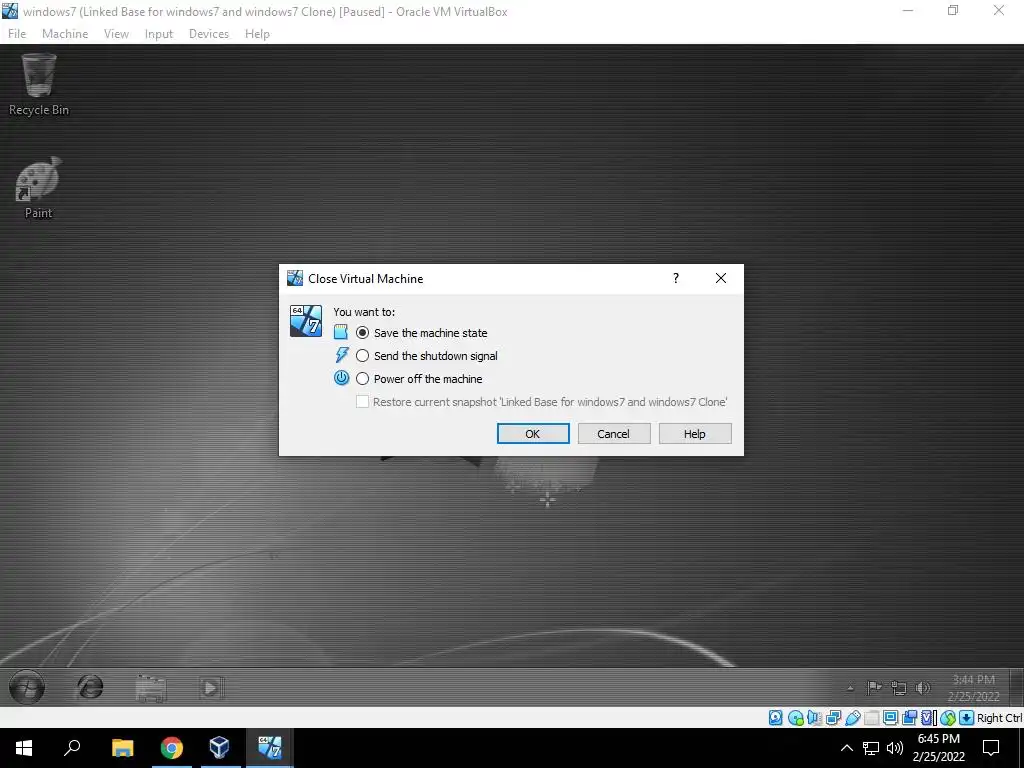Click the VirtualBox logo in dialog title bar
The width and height of the screenshot is (1024, 768).
coord(295,278)
